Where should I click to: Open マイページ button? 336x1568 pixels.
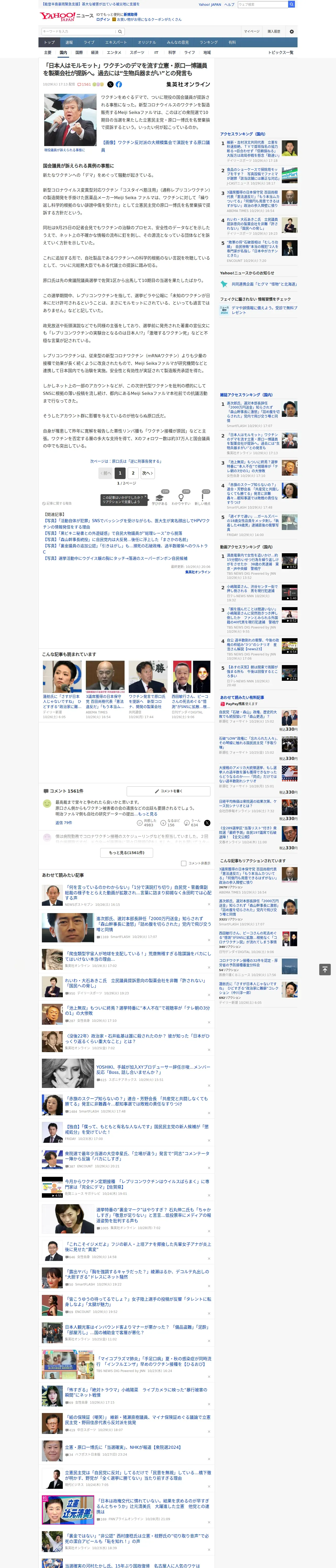point(252,31)
